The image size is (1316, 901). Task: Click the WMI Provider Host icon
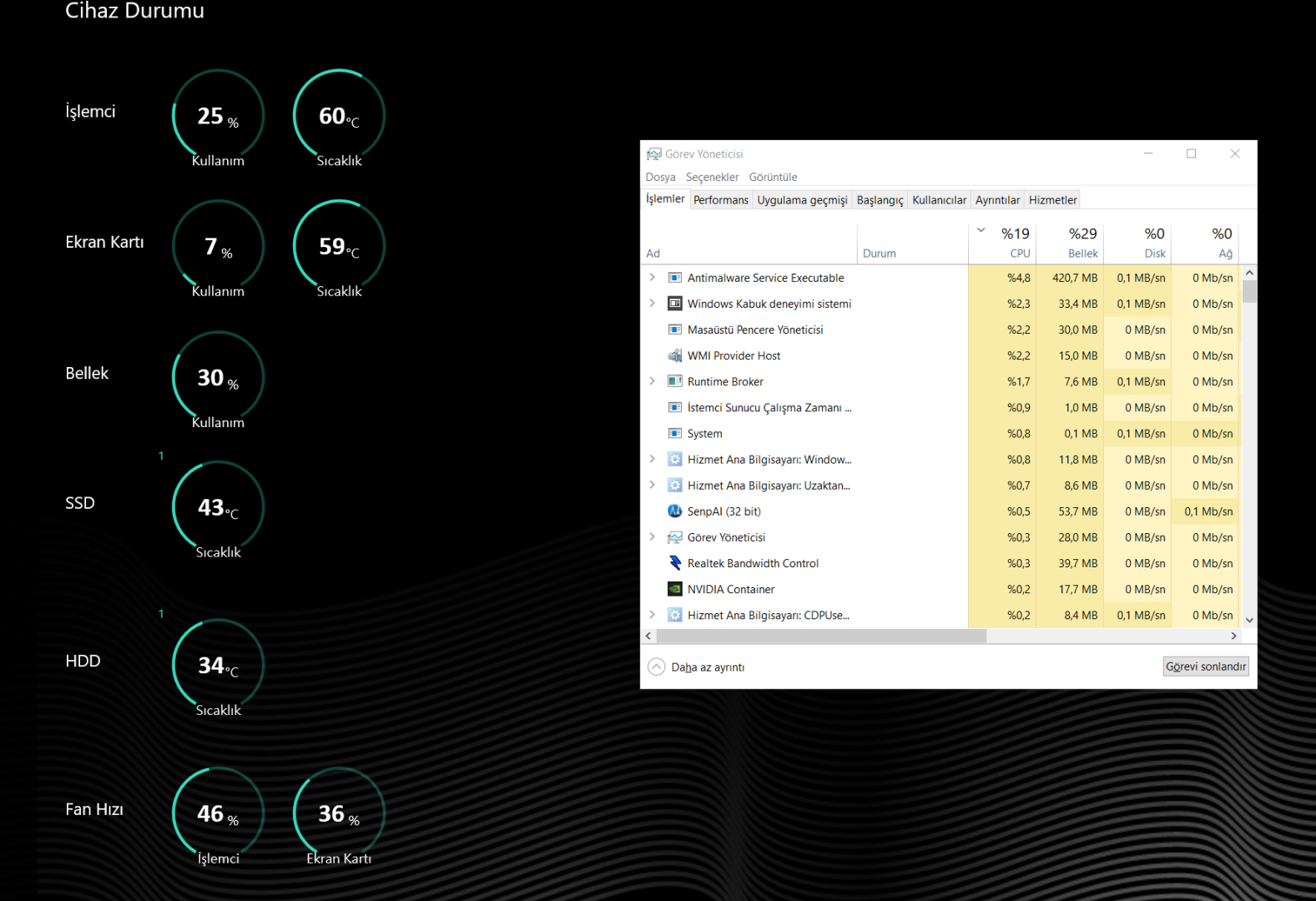click(675, 355)
